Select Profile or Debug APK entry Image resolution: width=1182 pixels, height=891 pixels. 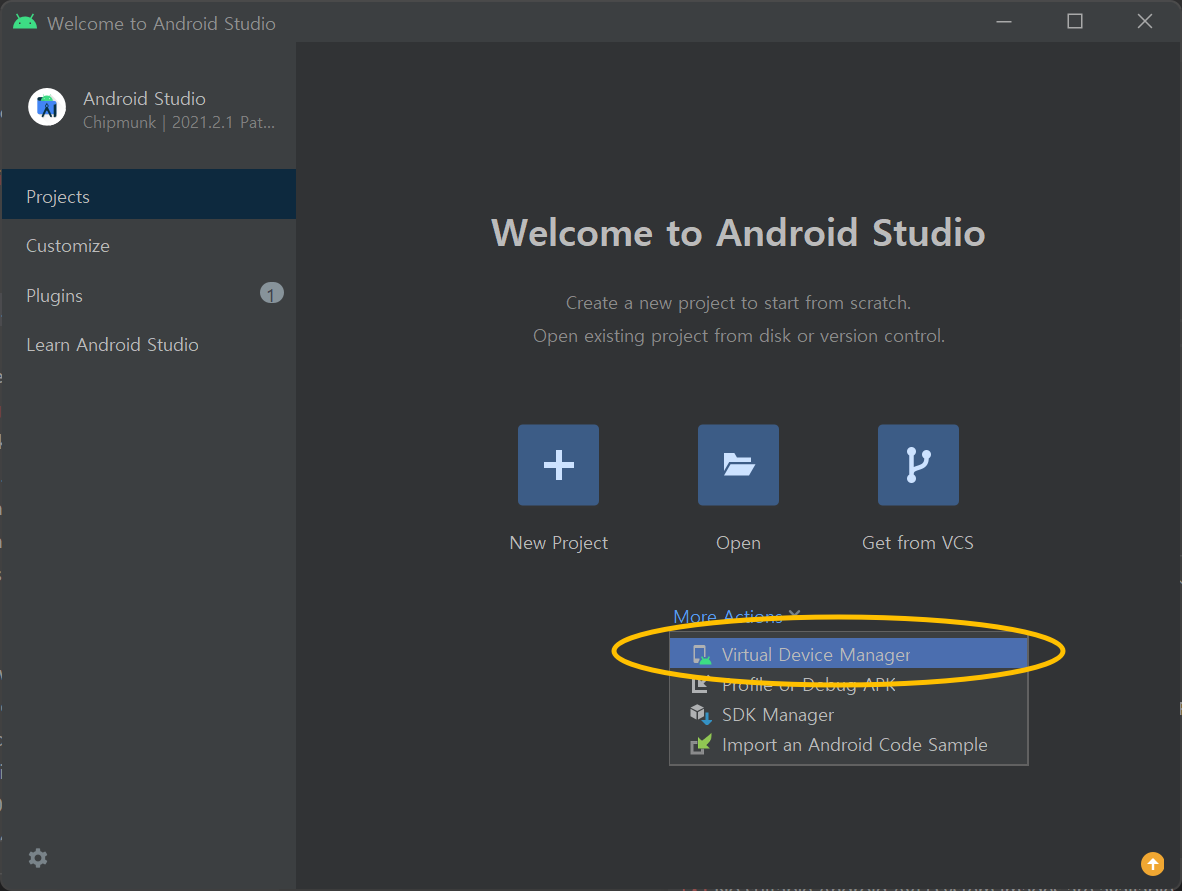[849, 684]
